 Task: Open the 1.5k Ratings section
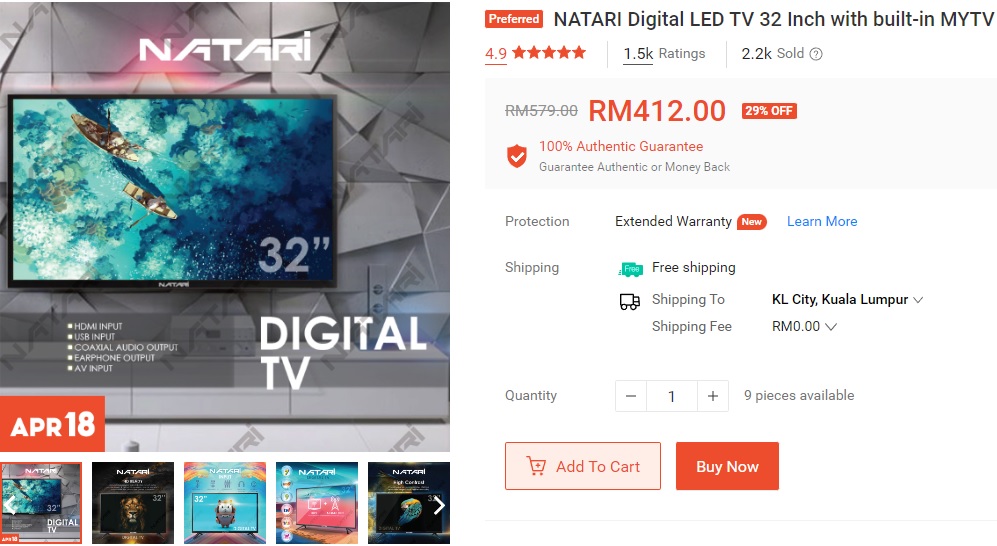[664, 54]
